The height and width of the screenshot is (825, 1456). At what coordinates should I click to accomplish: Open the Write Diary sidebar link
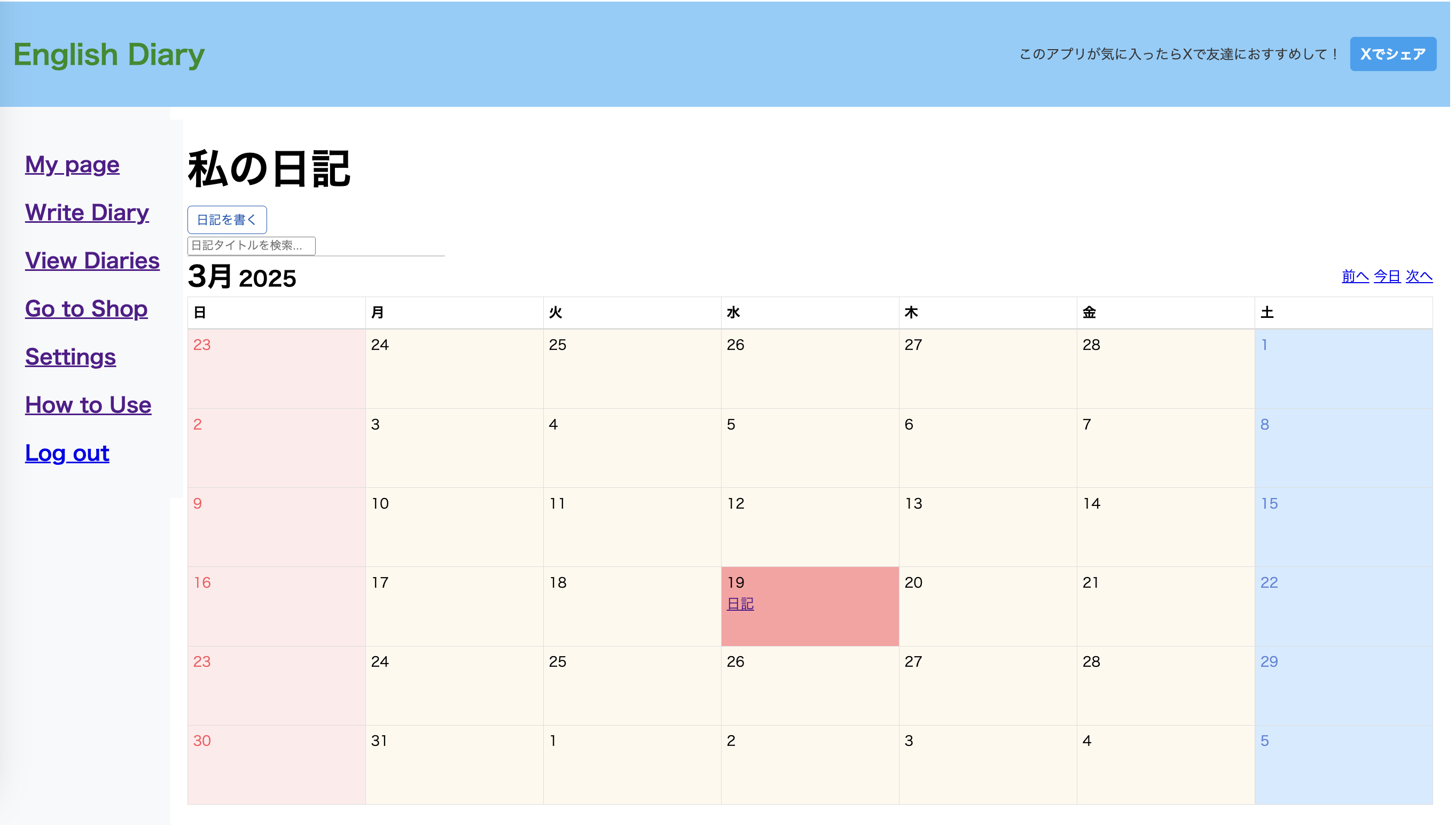coord(87,213)
